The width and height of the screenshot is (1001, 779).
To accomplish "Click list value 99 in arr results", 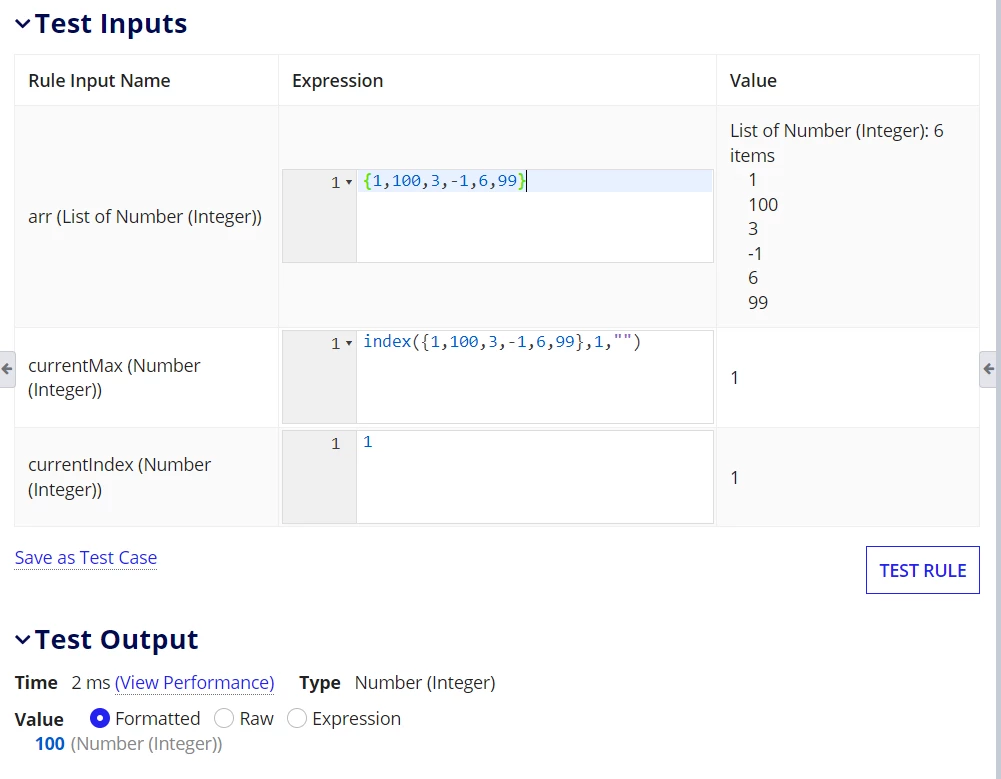I will pos(758,303).
